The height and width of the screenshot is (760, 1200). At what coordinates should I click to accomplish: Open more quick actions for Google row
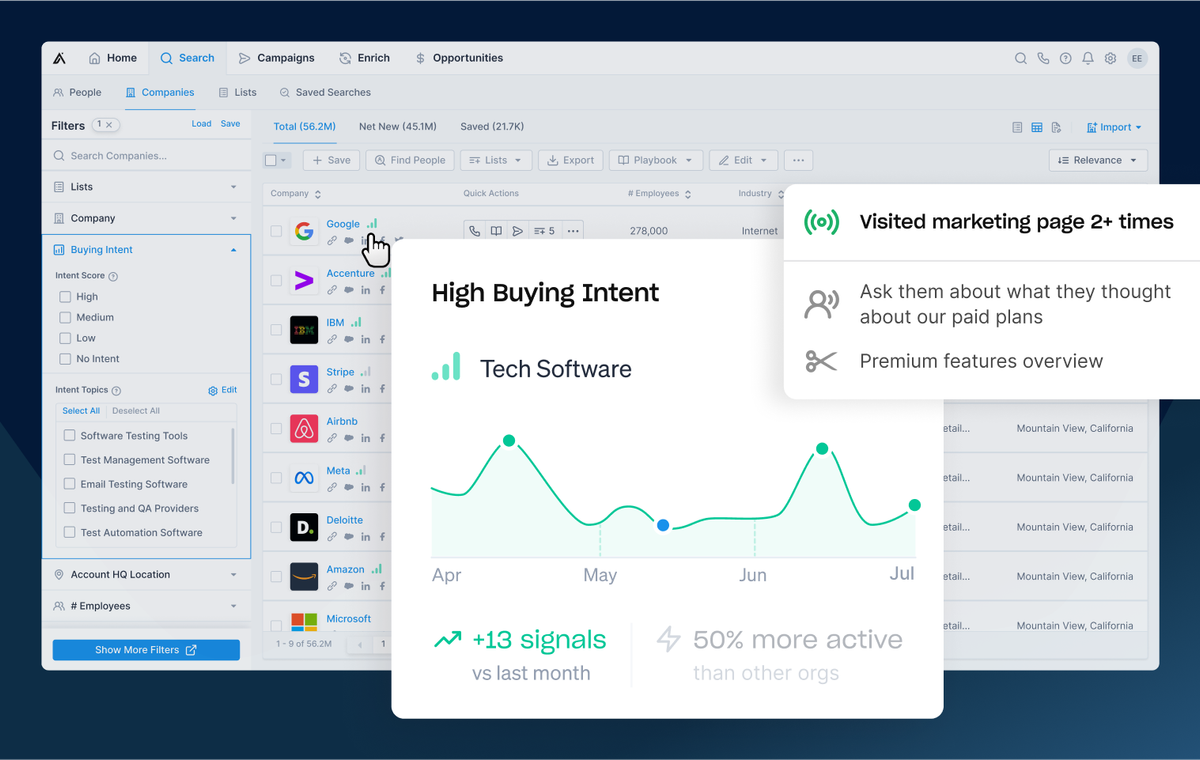[572, 231]
